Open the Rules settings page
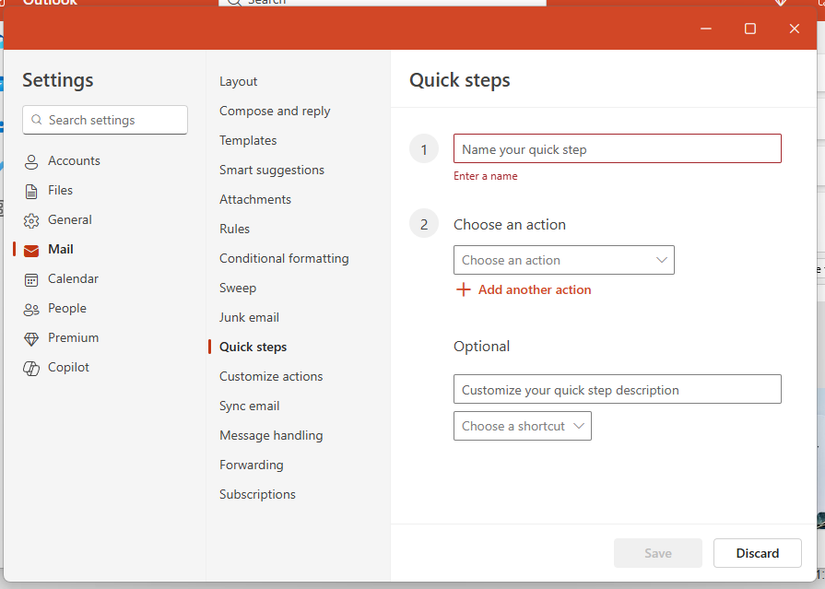This screenshot has width=825, height=589. [235, 229]
